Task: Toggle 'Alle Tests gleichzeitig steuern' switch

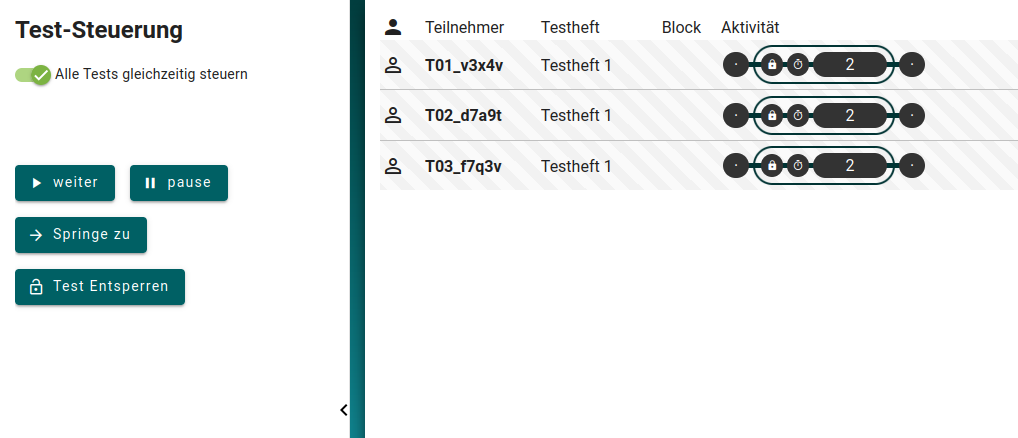Action: [x=33, y=74]
